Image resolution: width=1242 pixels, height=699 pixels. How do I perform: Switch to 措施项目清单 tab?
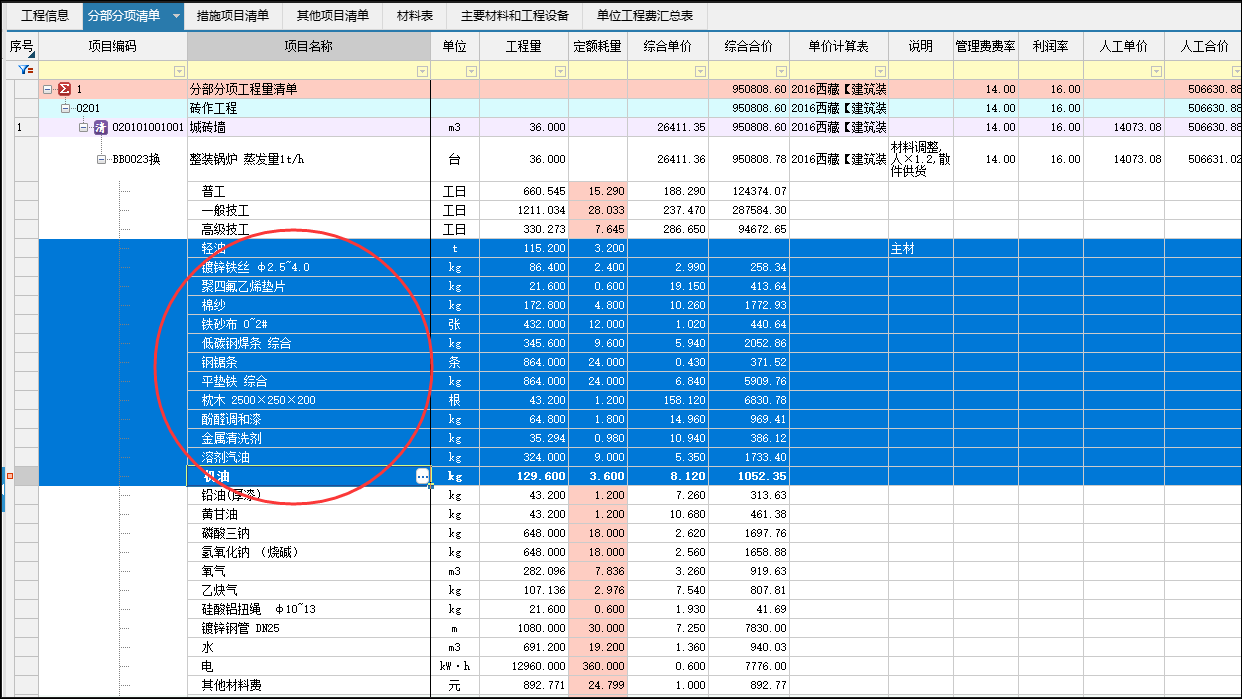233,17
